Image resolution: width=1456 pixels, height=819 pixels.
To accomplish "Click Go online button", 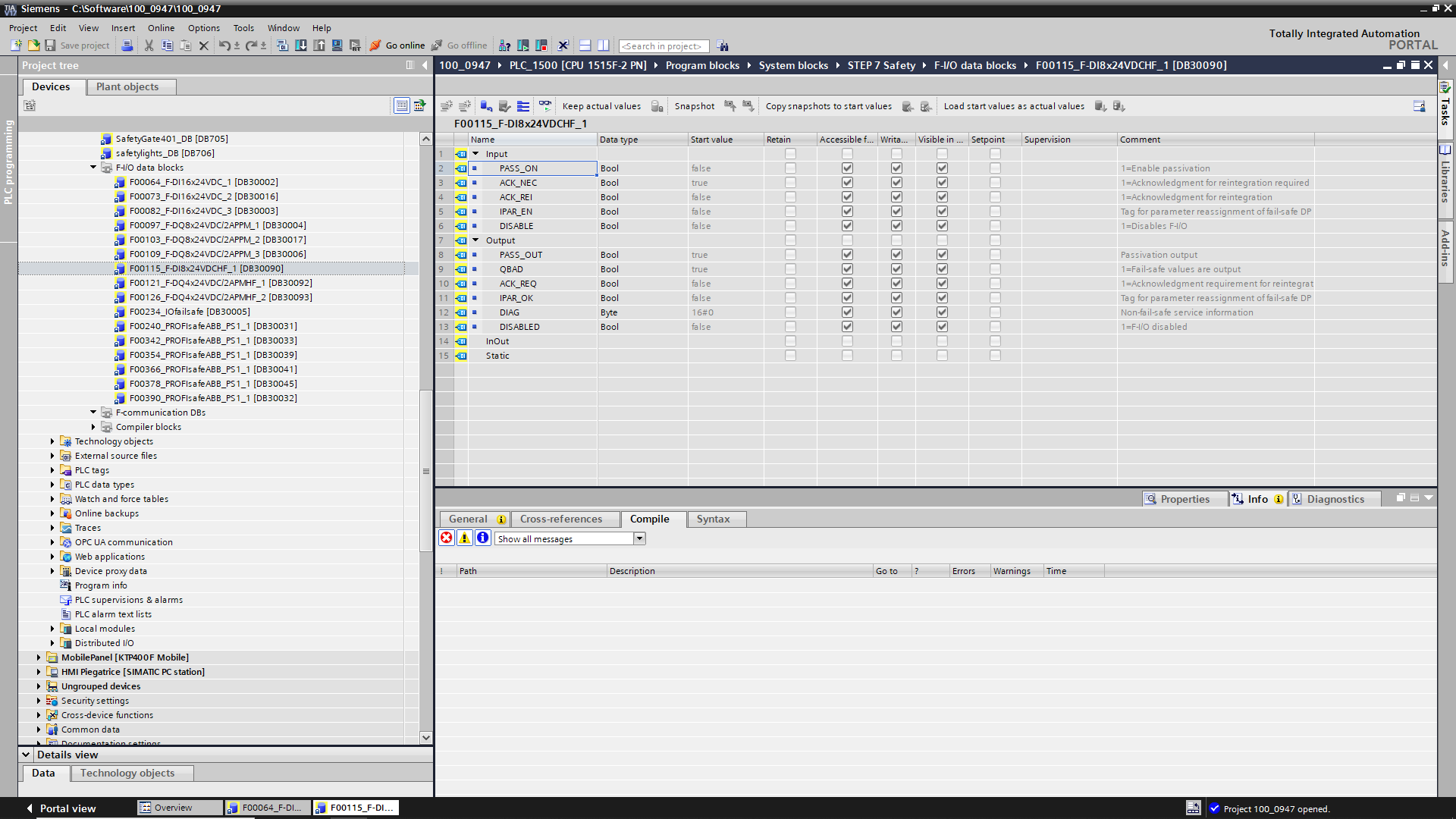I will [397, 45].
